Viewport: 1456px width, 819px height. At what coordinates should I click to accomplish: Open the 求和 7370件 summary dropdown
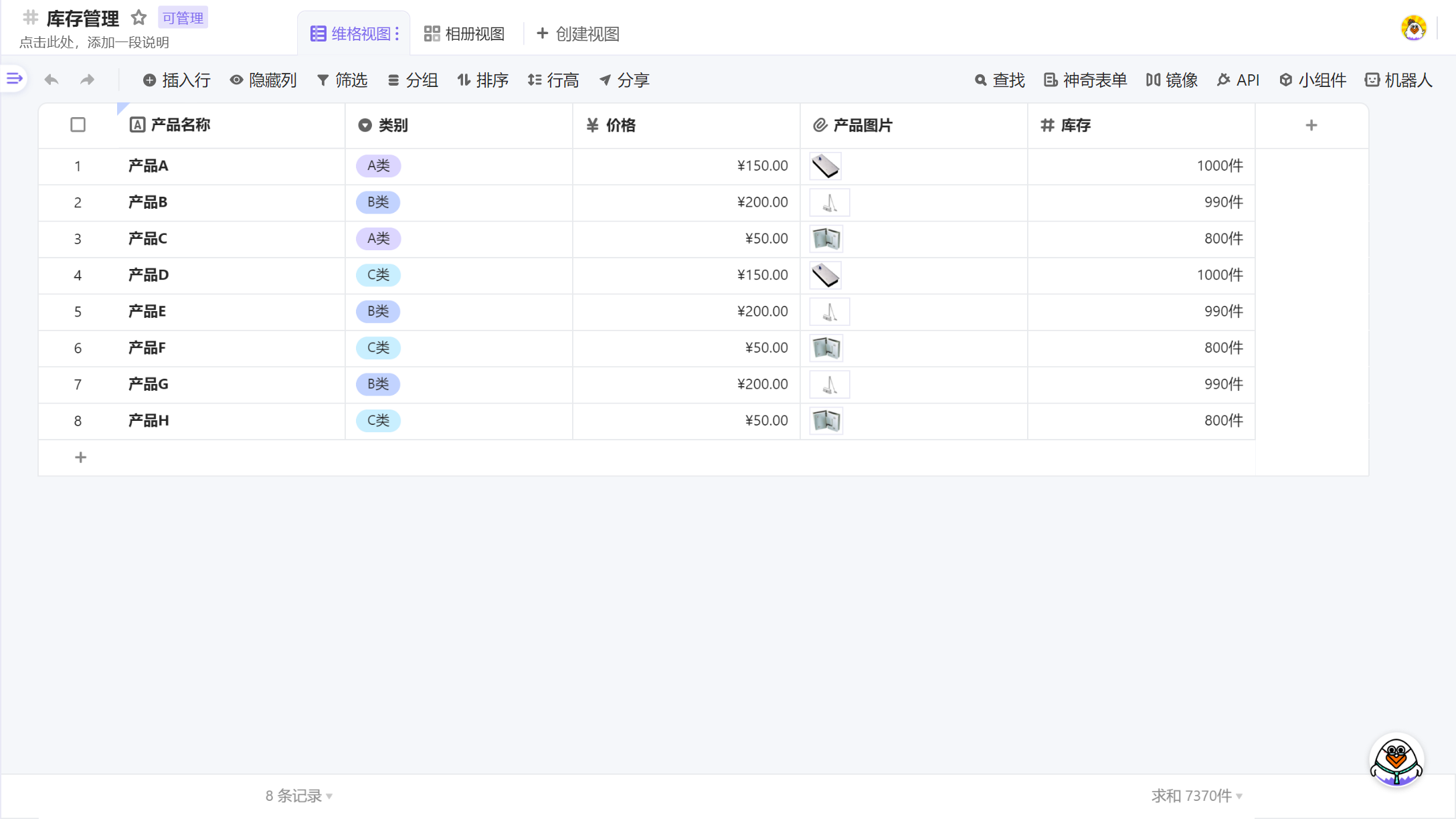(x=1197, y=796)
